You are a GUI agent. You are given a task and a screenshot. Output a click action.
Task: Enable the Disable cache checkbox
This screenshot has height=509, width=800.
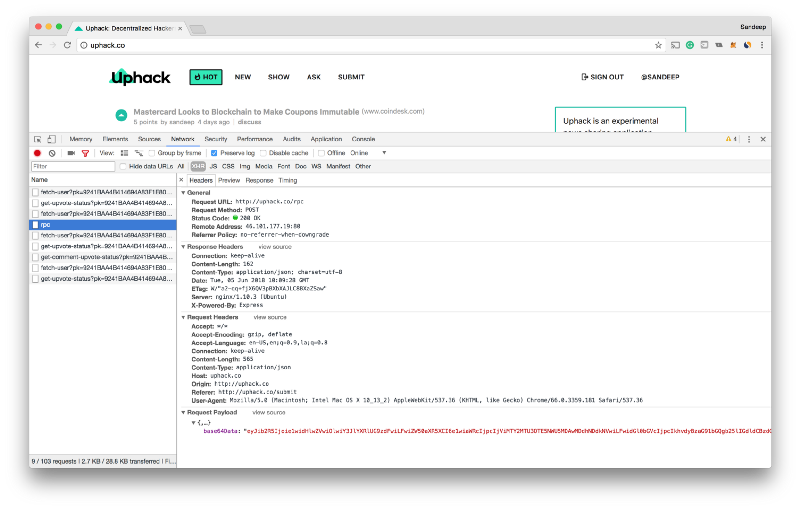coord(262,153)
